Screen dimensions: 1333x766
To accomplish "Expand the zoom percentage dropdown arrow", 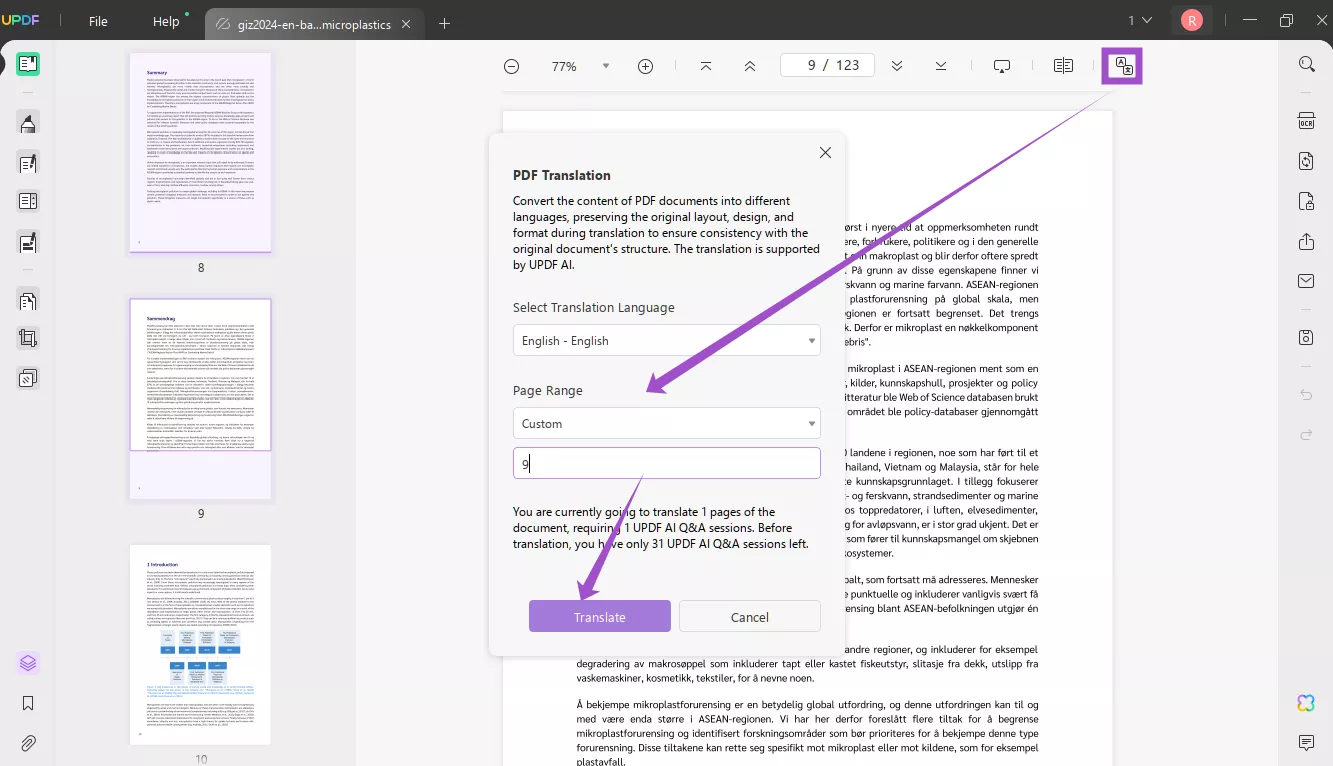I will 605,66.
